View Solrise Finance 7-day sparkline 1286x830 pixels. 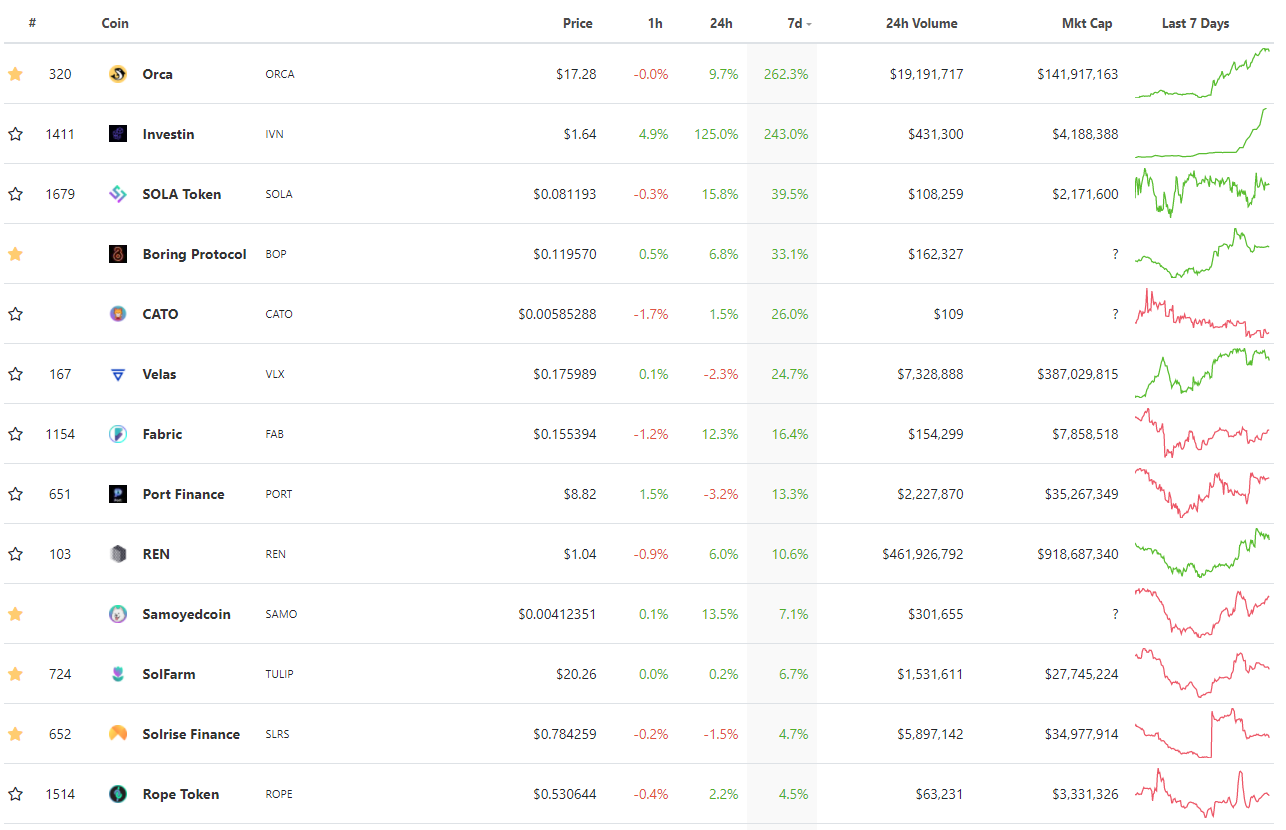pos(1202,734)
